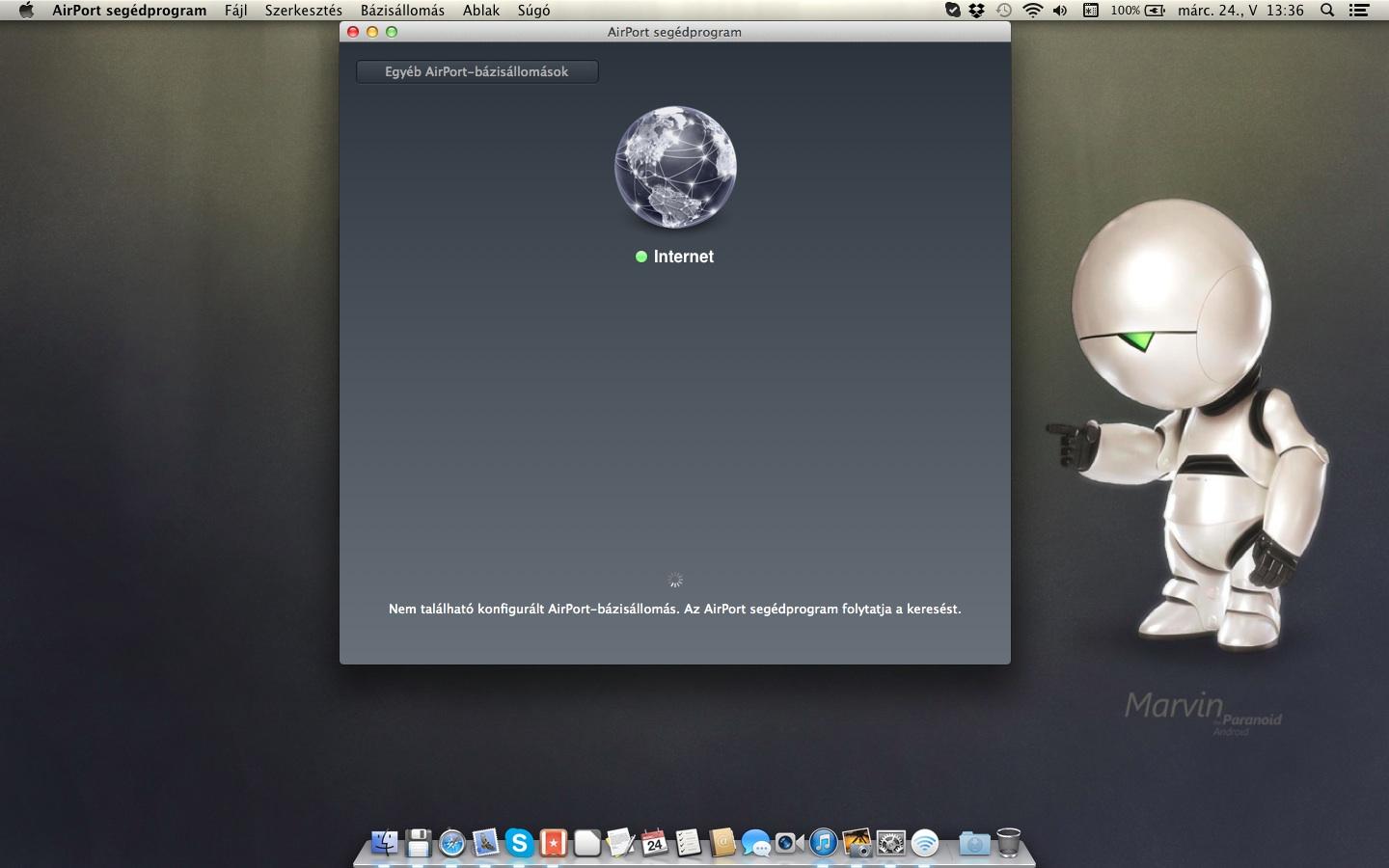The height and width of the screenshot is (868, 1389).
Task: Click the AirPort segédprogram window title bar
Action: pyautogui.click(x=675, y=32)
